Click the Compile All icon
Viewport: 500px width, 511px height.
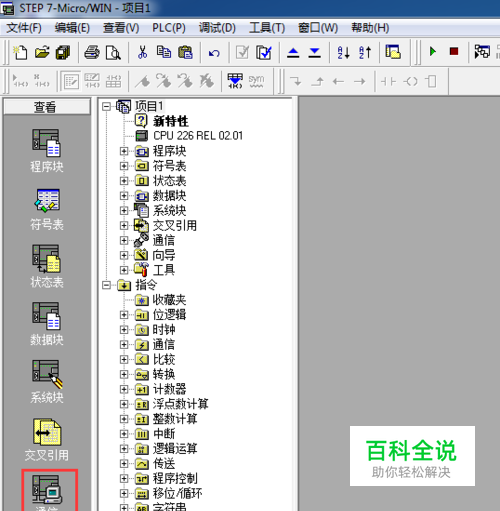[264, 52]
